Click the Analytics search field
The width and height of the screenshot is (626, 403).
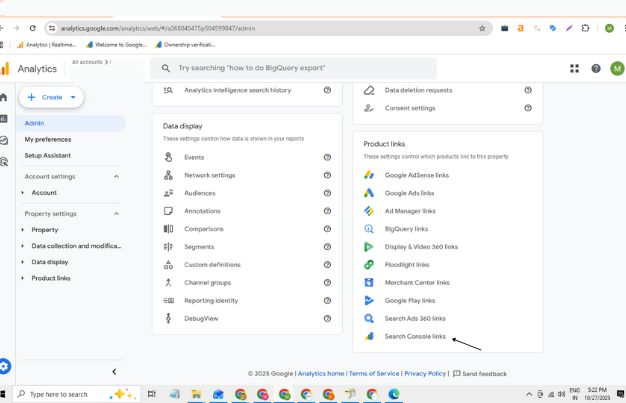[x=293, y=68]
